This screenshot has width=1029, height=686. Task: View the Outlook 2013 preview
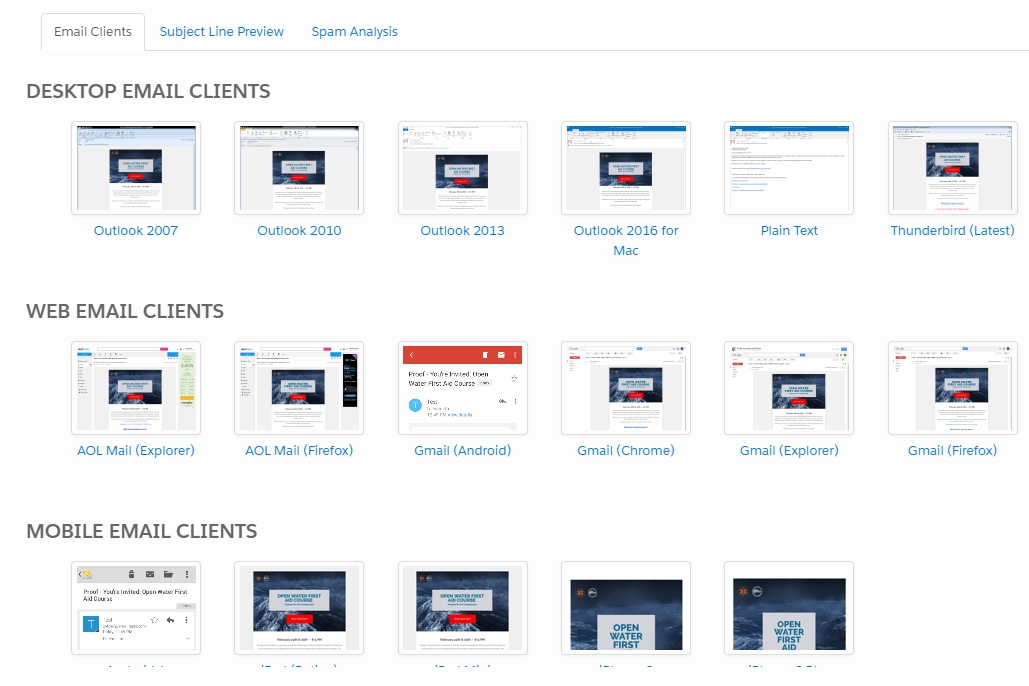462,230
